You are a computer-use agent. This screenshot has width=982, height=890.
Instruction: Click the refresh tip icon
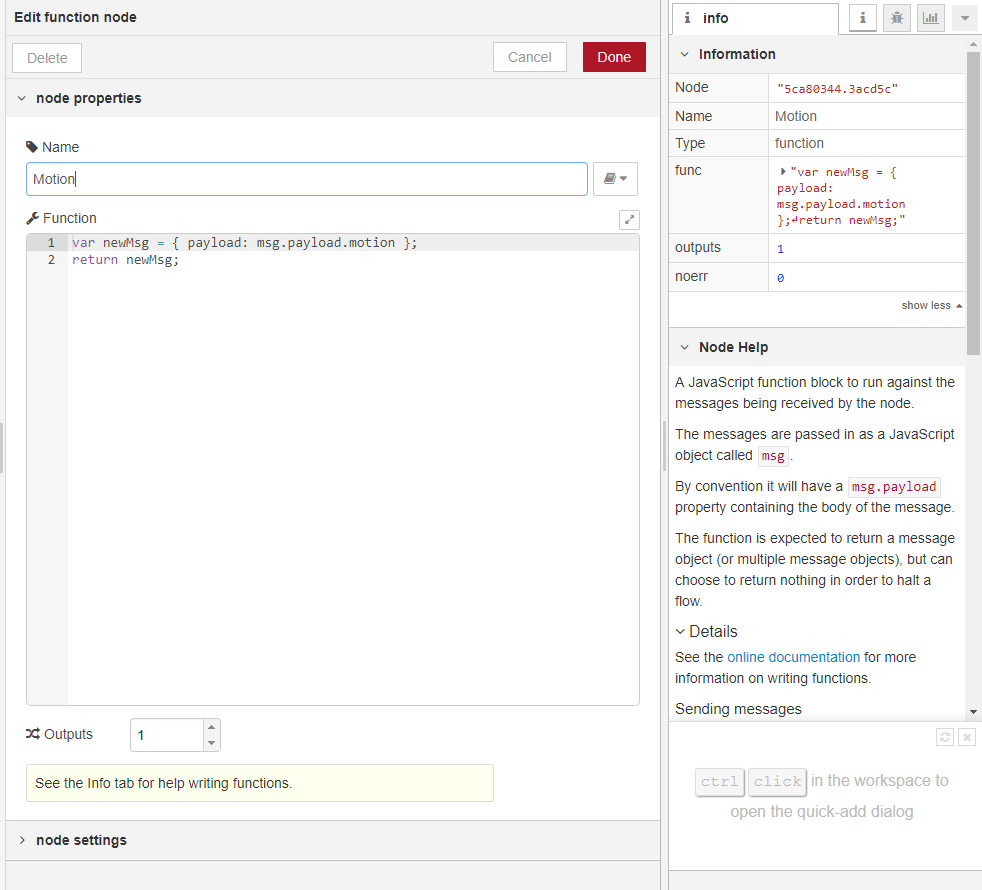point(944,737)
